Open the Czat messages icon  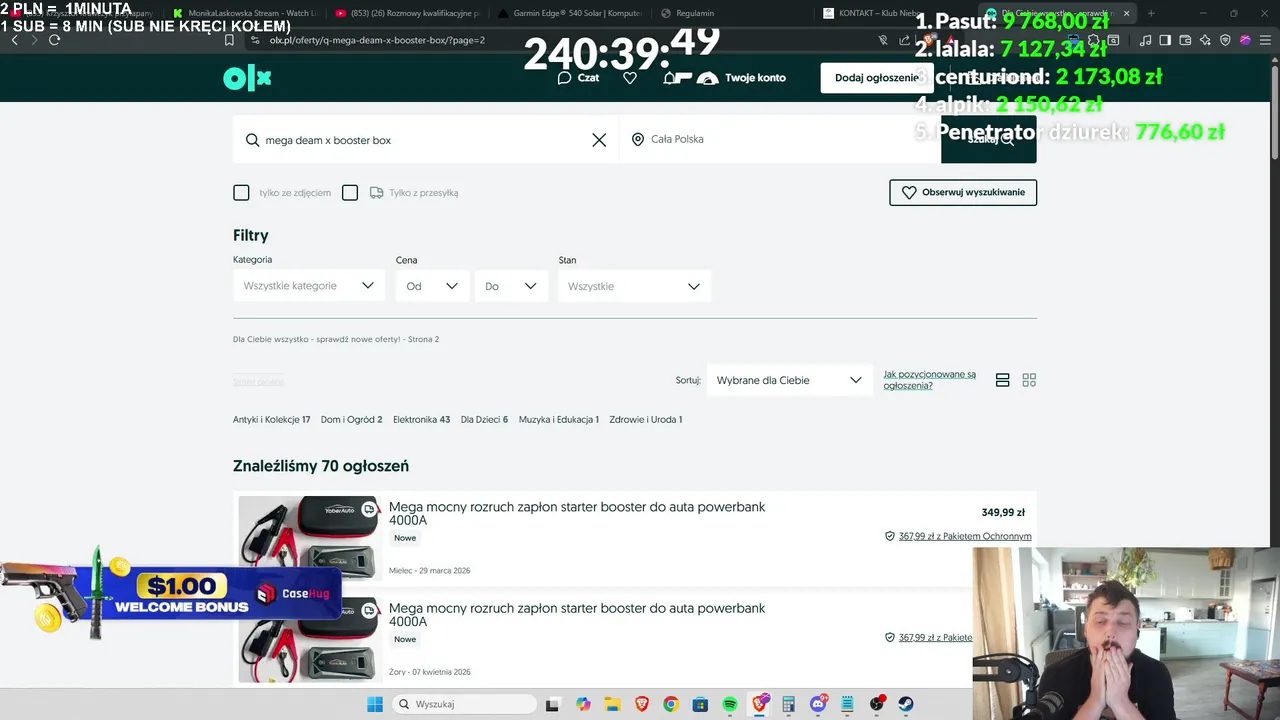578,78
